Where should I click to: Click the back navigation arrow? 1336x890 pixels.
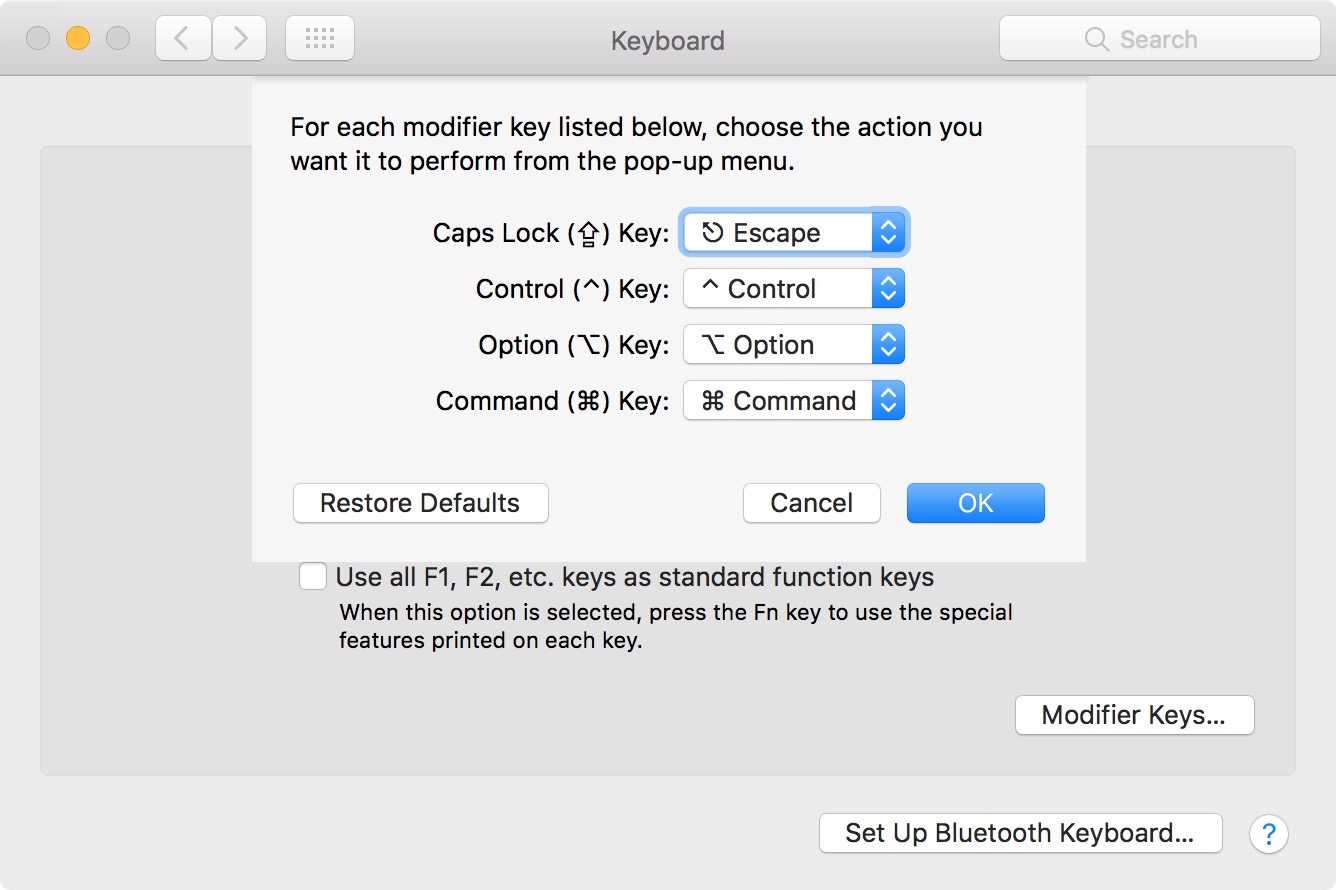point(182,37)
